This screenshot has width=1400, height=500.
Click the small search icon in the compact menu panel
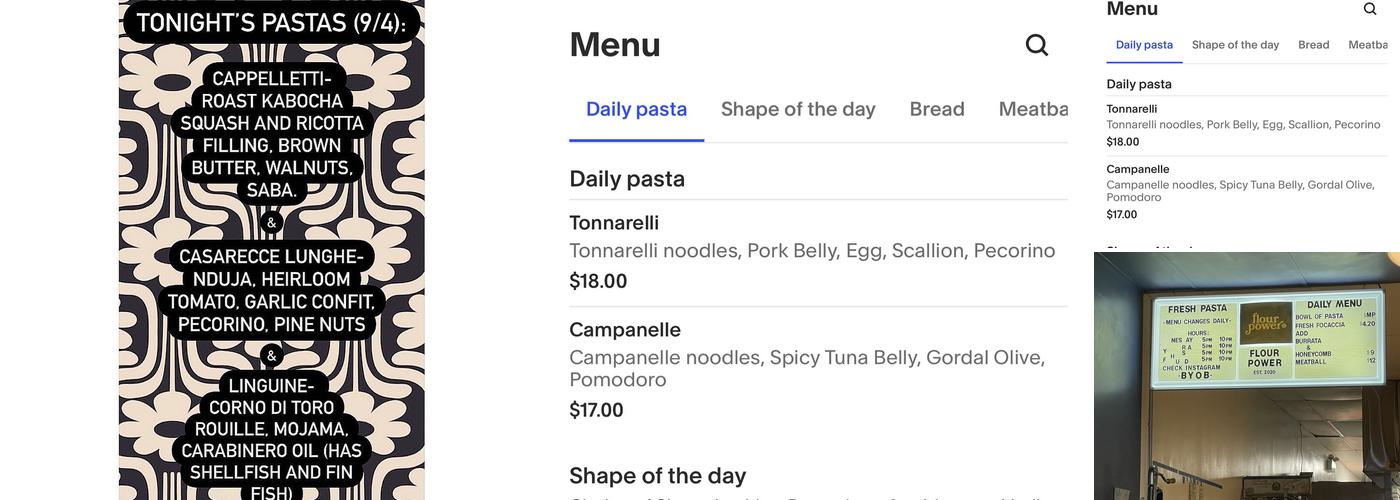1370,9
